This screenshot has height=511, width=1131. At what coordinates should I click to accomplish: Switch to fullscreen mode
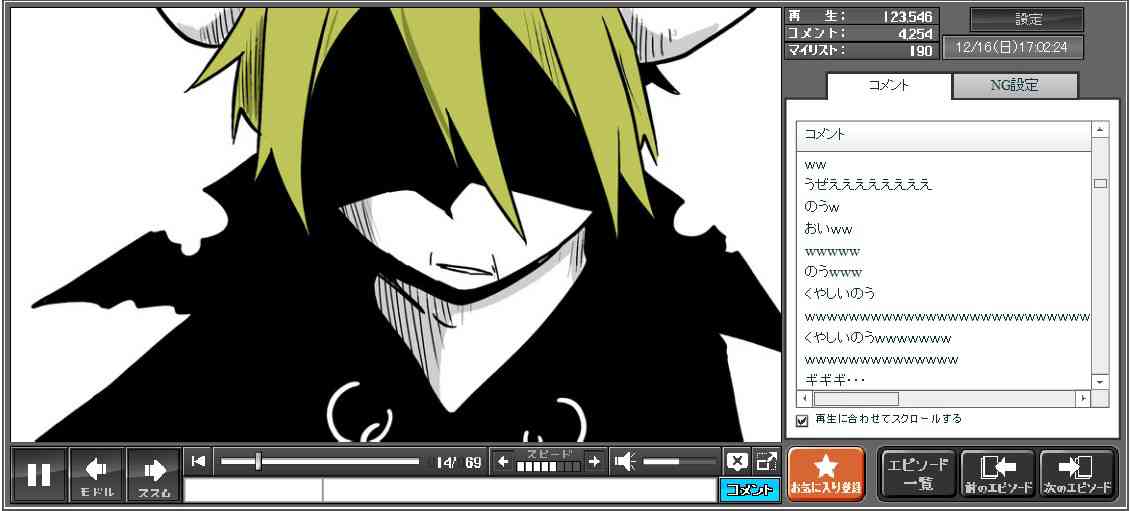pyautogui.click(x=766, y=461)
